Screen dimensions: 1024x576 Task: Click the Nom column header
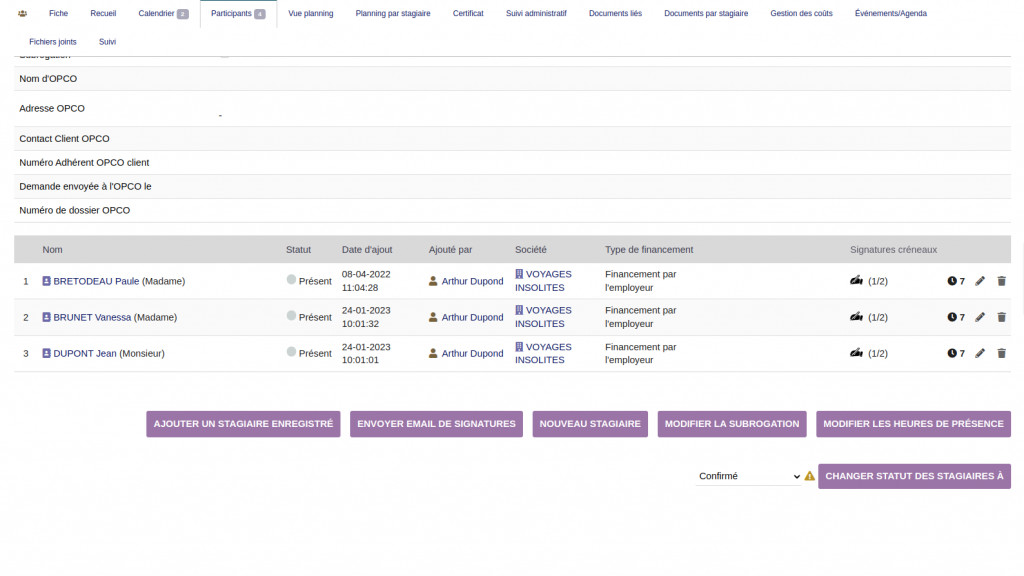[x=52, y=249]
